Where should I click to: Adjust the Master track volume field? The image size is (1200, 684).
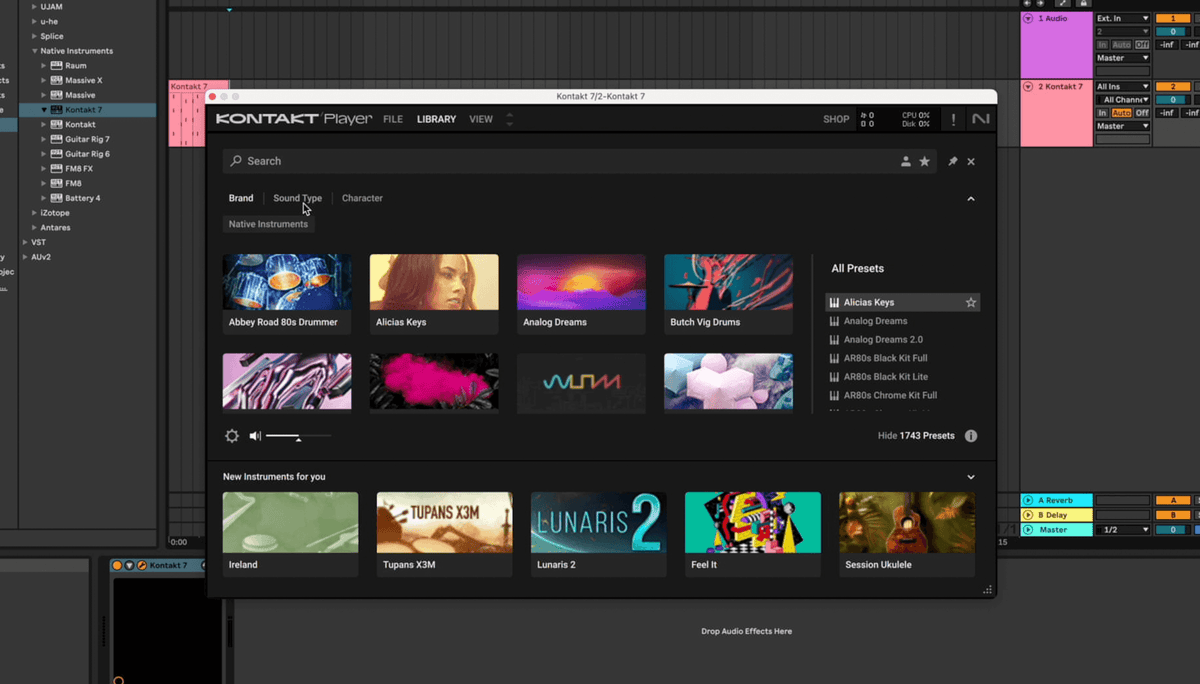(1173, 530)
